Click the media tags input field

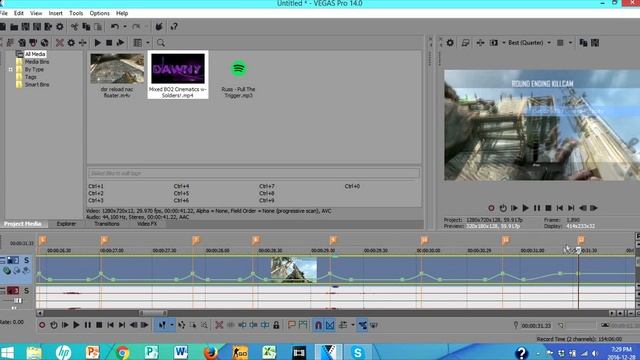(253, 173)
